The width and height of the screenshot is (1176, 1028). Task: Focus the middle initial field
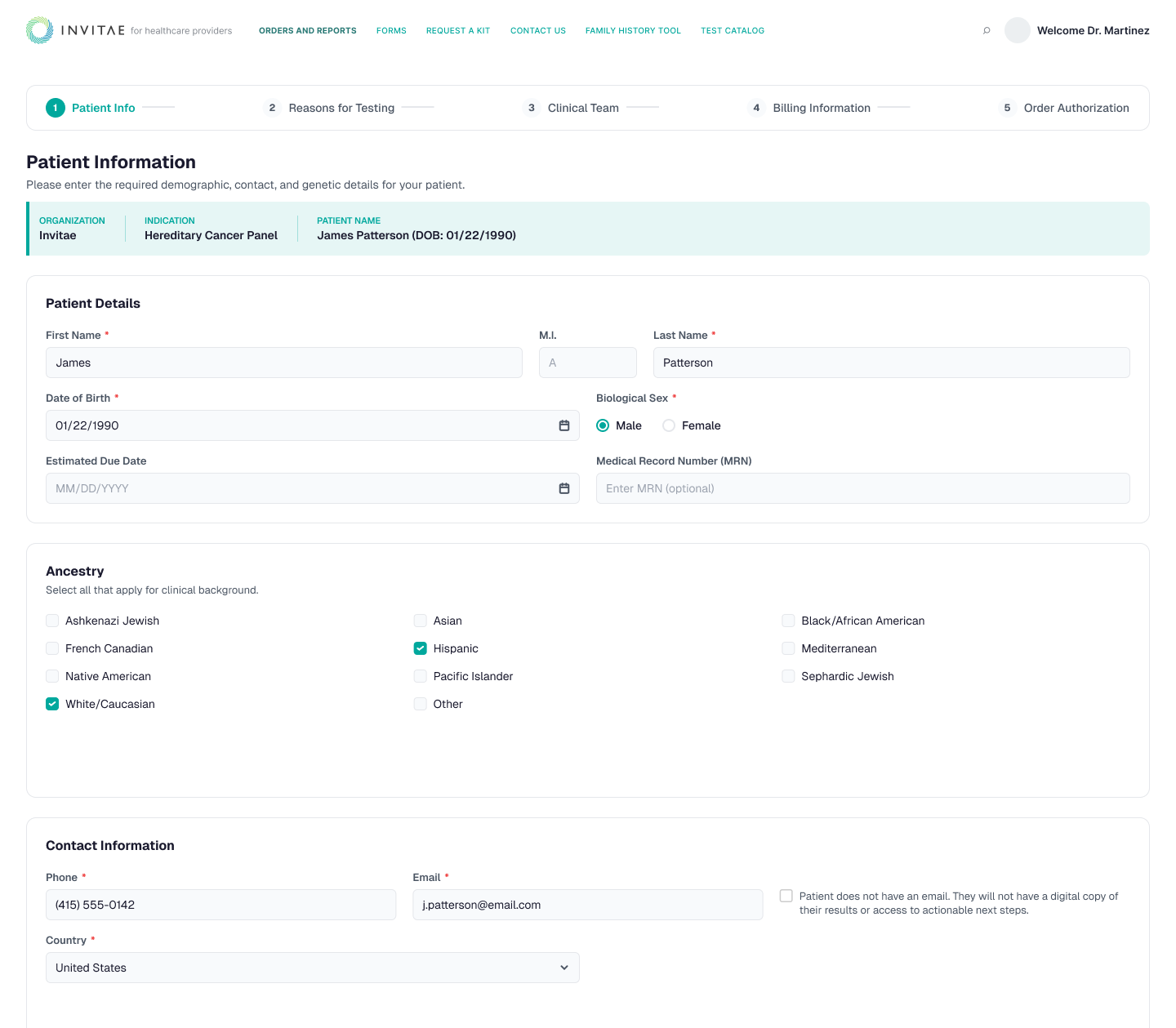(588, 363)
